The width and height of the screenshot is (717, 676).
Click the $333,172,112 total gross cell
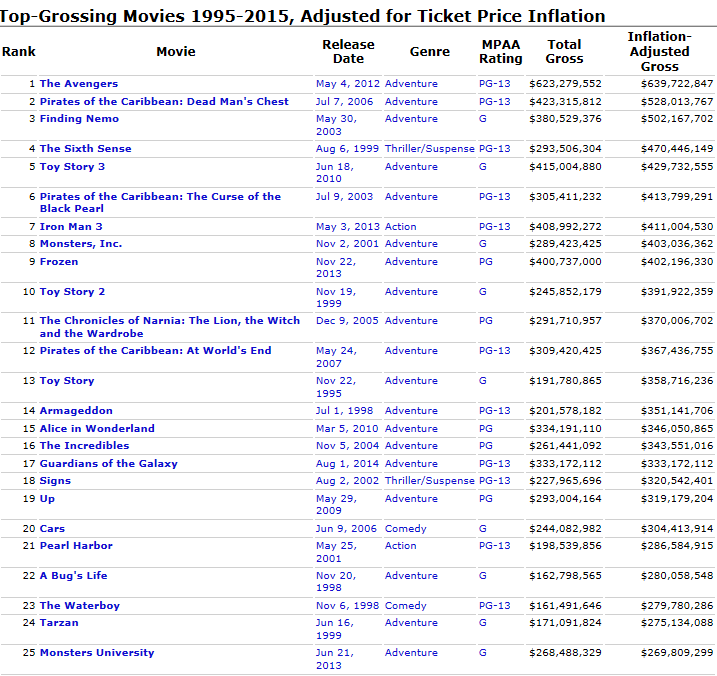565,464
